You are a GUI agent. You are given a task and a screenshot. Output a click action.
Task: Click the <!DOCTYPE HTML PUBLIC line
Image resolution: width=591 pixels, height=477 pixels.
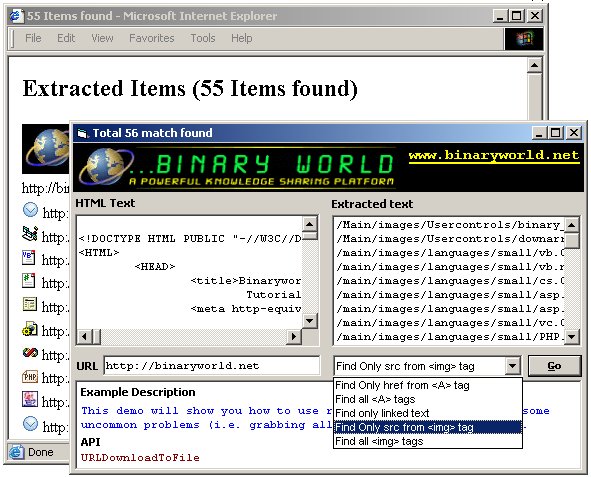pos(190,238)
